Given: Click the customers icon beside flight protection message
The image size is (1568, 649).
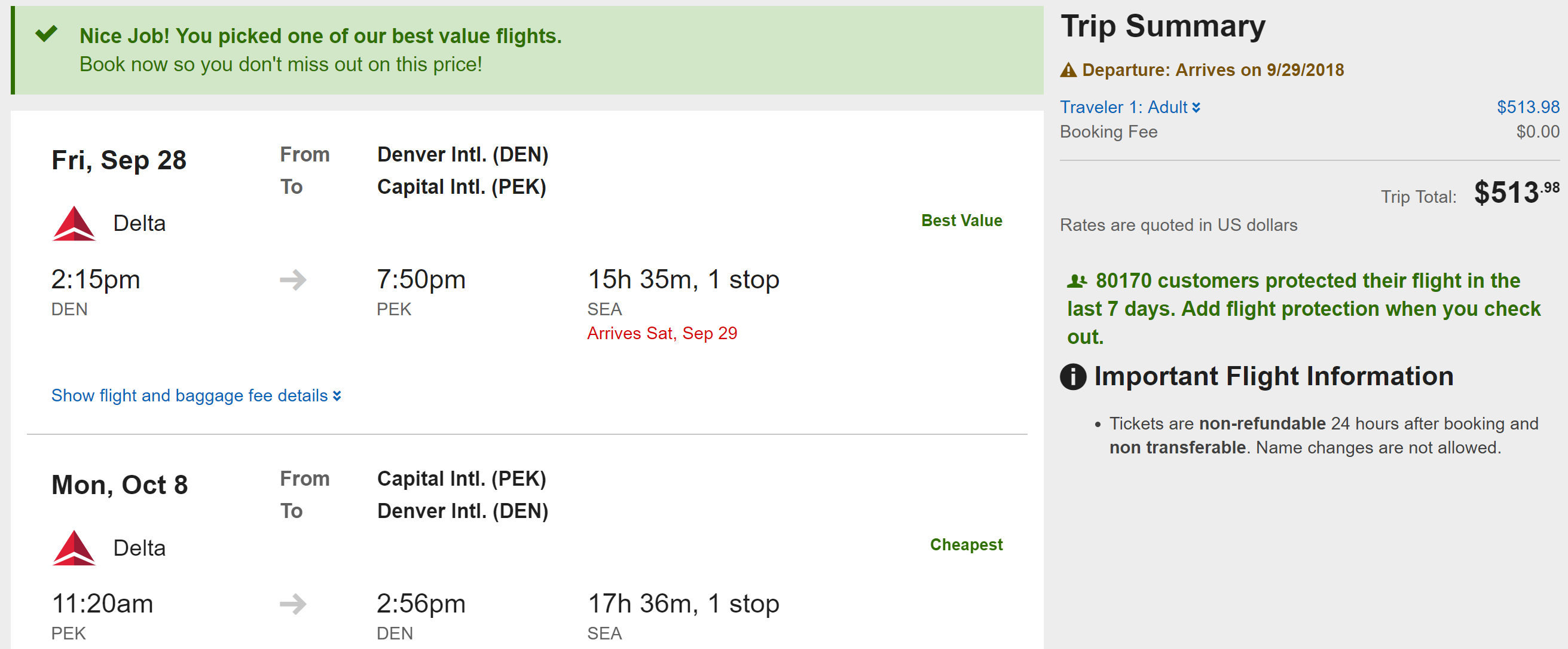Looking at the screenshot, I should pyautogui.click(x=1077, y=281).
